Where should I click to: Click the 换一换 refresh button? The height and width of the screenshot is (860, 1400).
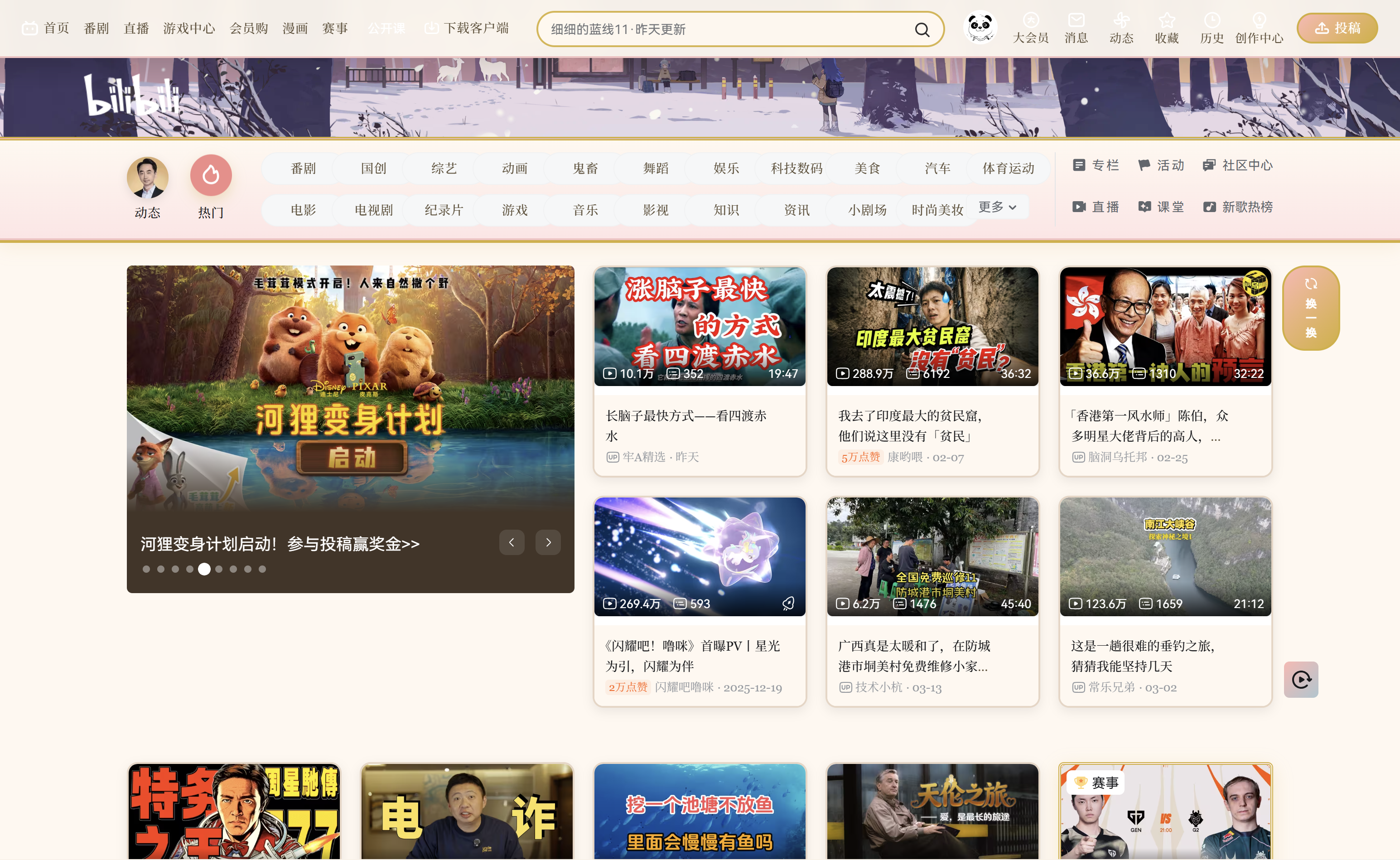(1311, 308)
